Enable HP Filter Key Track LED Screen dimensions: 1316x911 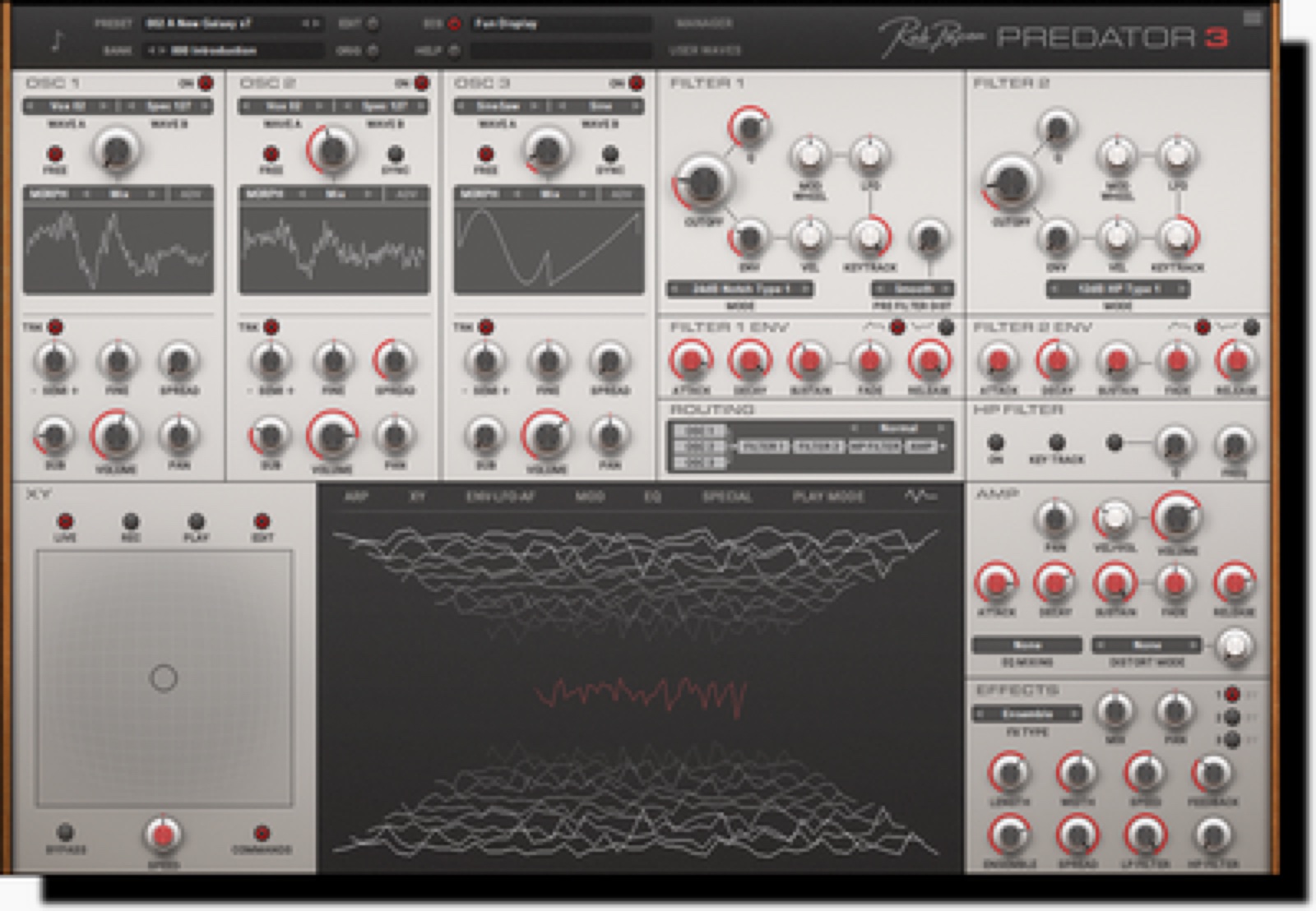[1057, 442]
